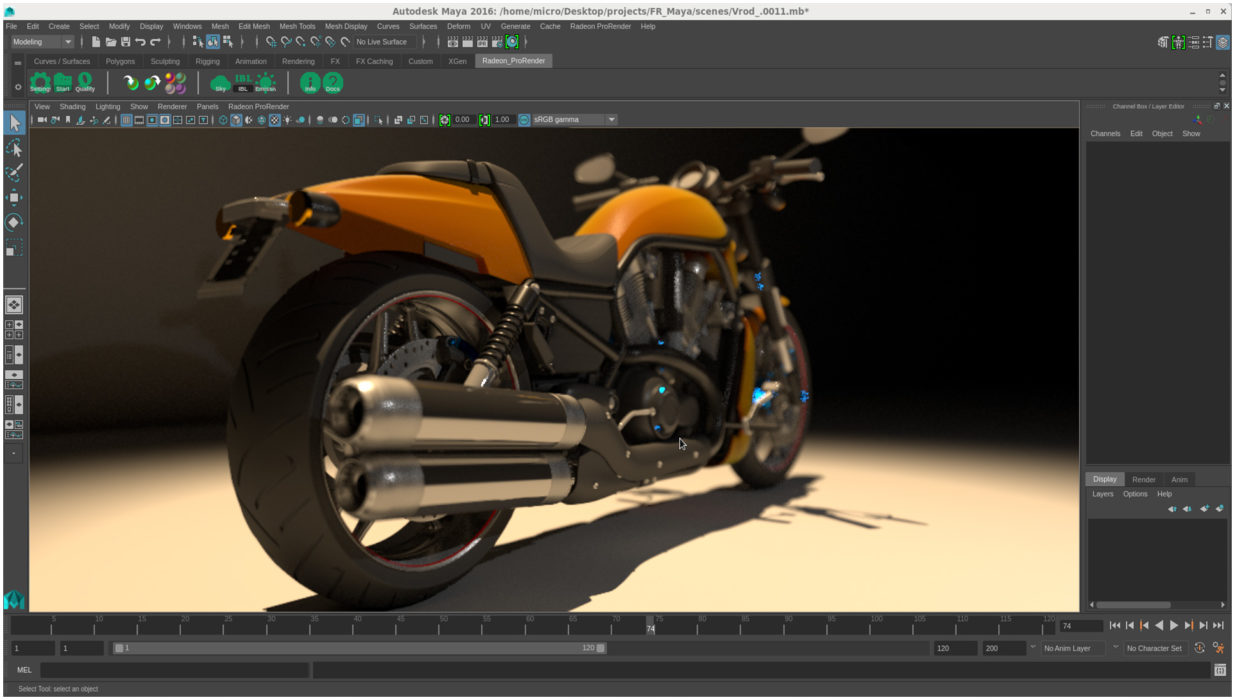Screen dimensions: 1235x700
Task: Click the Sky environment shelf icon
Action: click(221, 83)
